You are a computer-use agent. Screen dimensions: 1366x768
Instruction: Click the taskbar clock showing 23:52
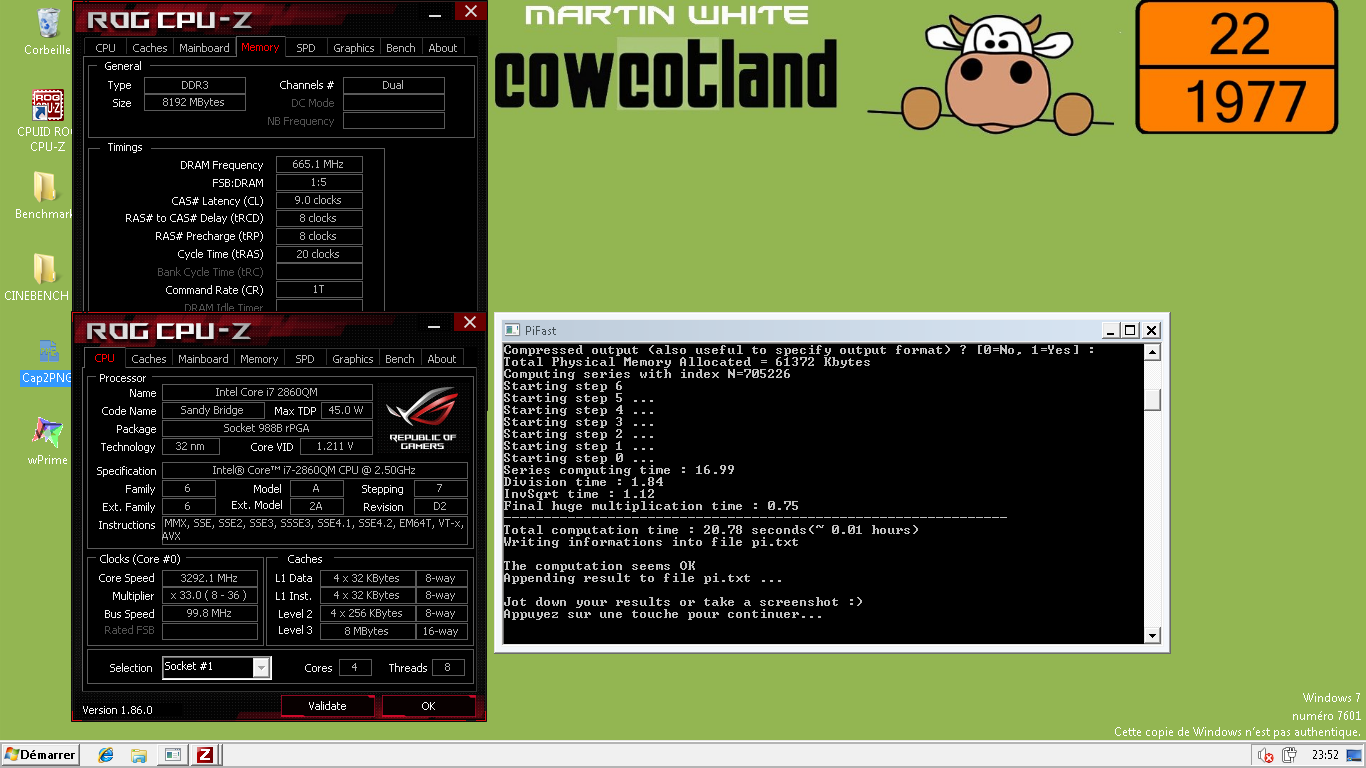pyautogui.click(x=1325, y=755)
